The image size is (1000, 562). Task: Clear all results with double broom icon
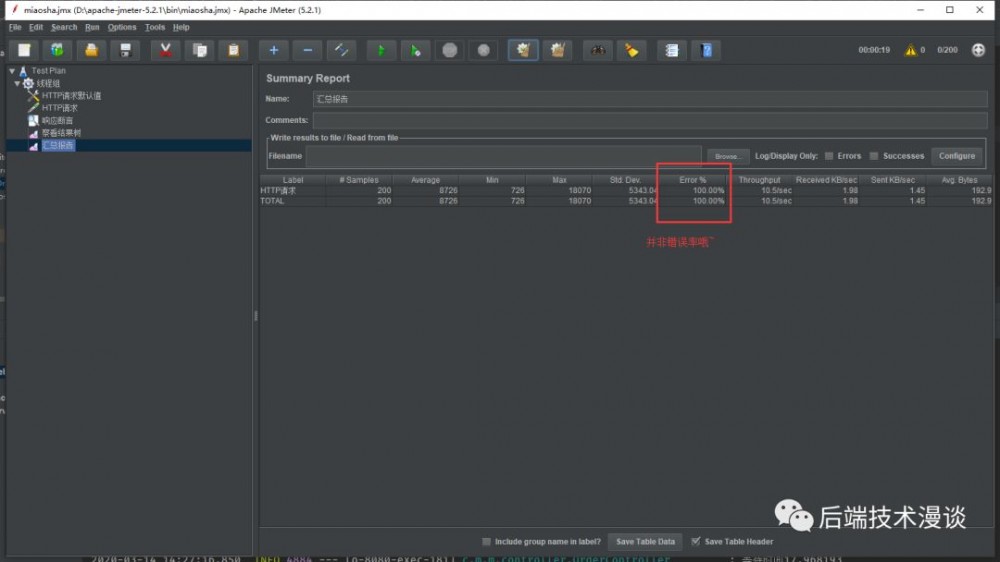[x=557, y=50]
